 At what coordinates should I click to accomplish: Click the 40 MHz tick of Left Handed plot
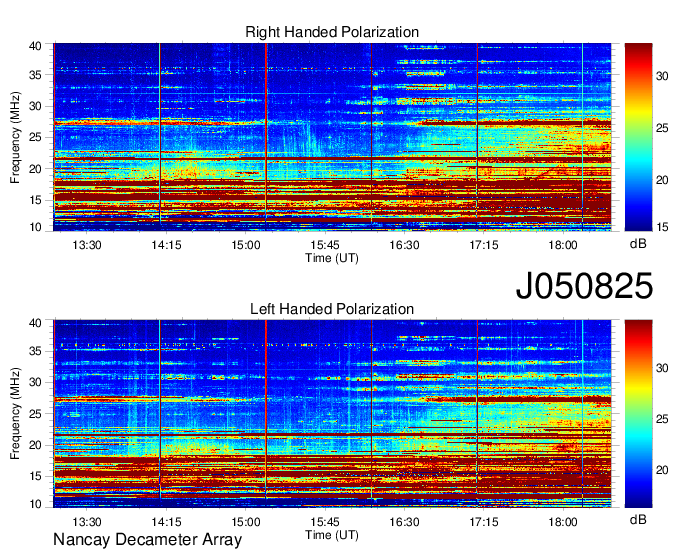[35, 322]
